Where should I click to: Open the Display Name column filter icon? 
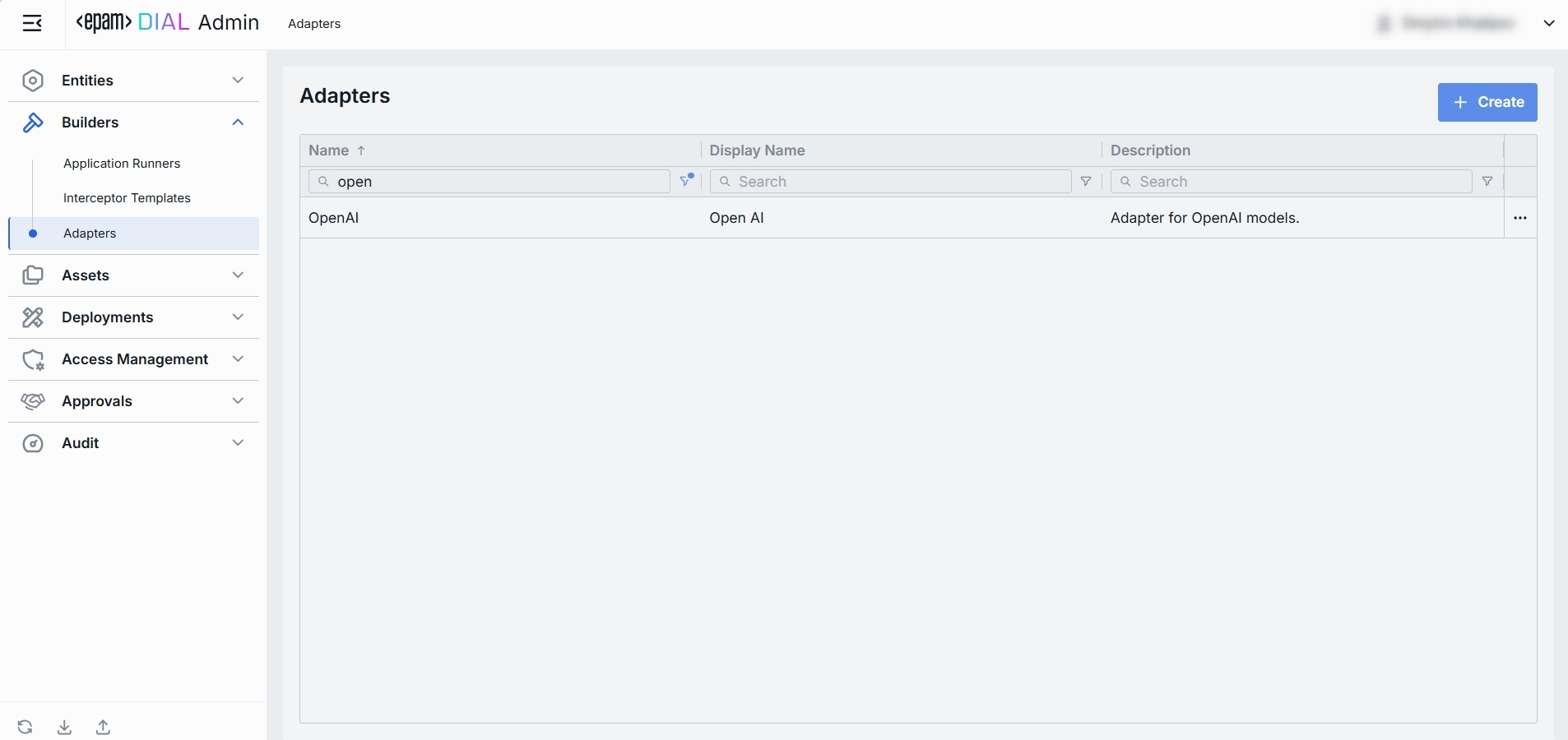coord(1086,182)
